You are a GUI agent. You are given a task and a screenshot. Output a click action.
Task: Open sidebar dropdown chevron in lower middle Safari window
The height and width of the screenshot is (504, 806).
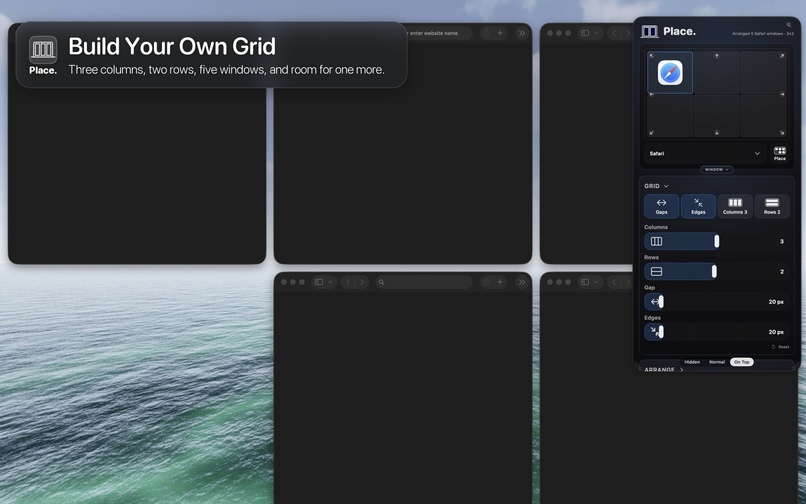[330, 282]
